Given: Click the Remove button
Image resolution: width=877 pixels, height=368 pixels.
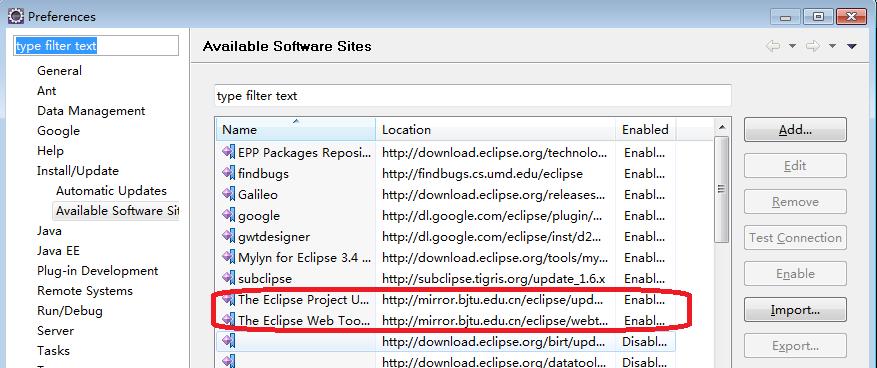Looking at the screenshot, I should coord(795,201).
